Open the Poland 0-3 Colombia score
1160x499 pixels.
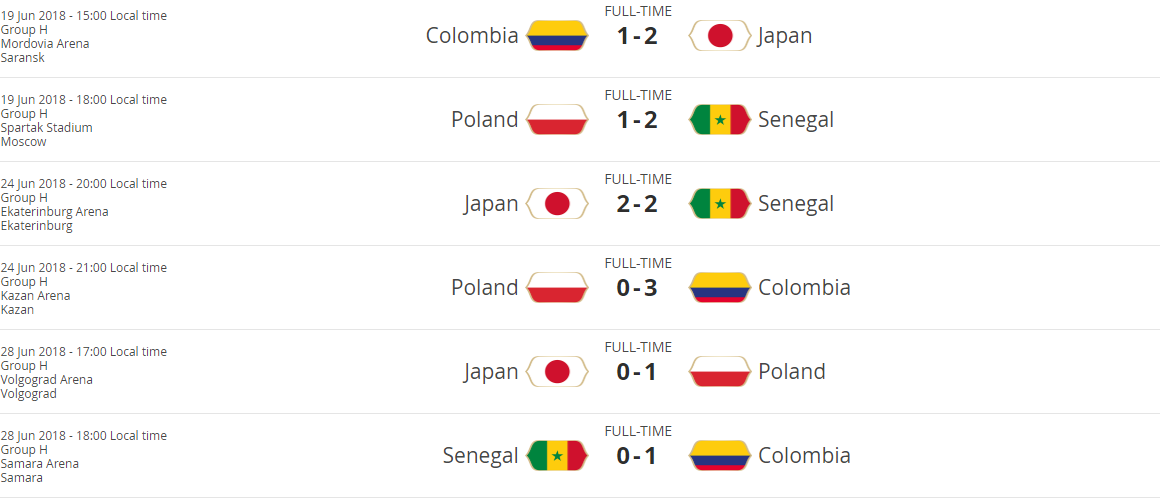pyautogui.click(x=638, y=289)
